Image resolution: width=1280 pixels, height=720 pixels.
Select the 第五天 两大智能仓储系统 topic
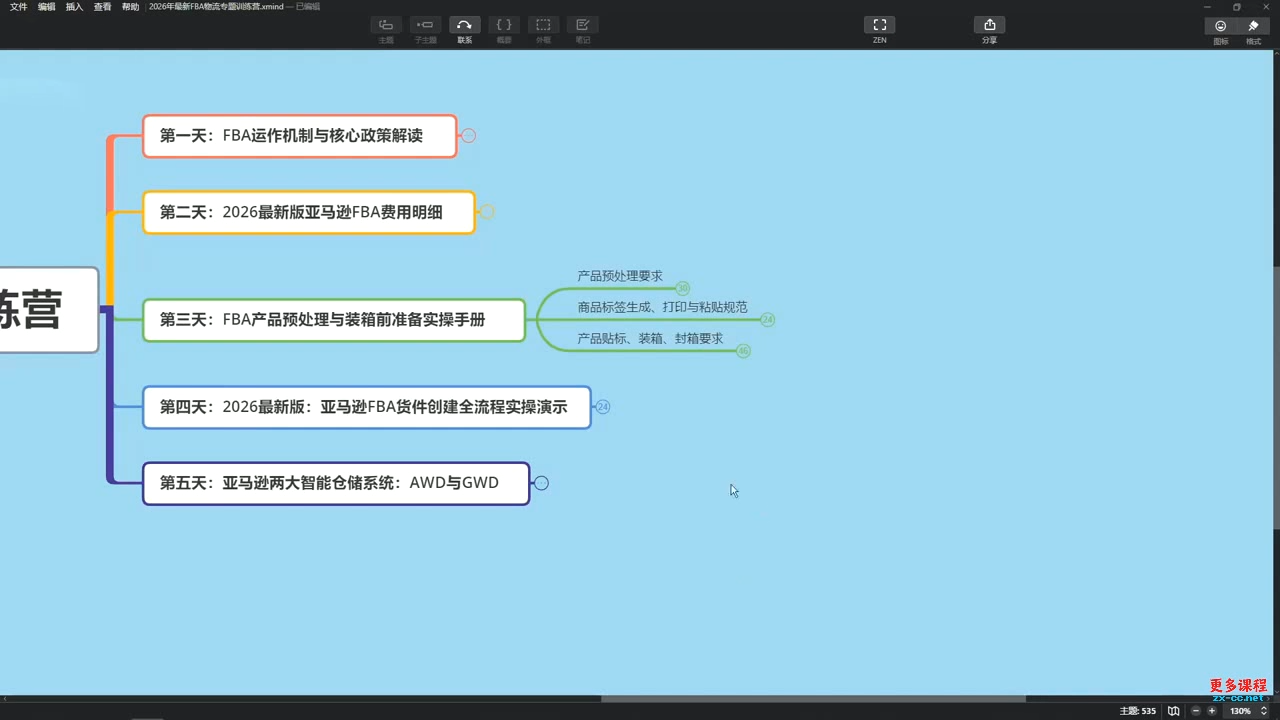click(336, 483)
